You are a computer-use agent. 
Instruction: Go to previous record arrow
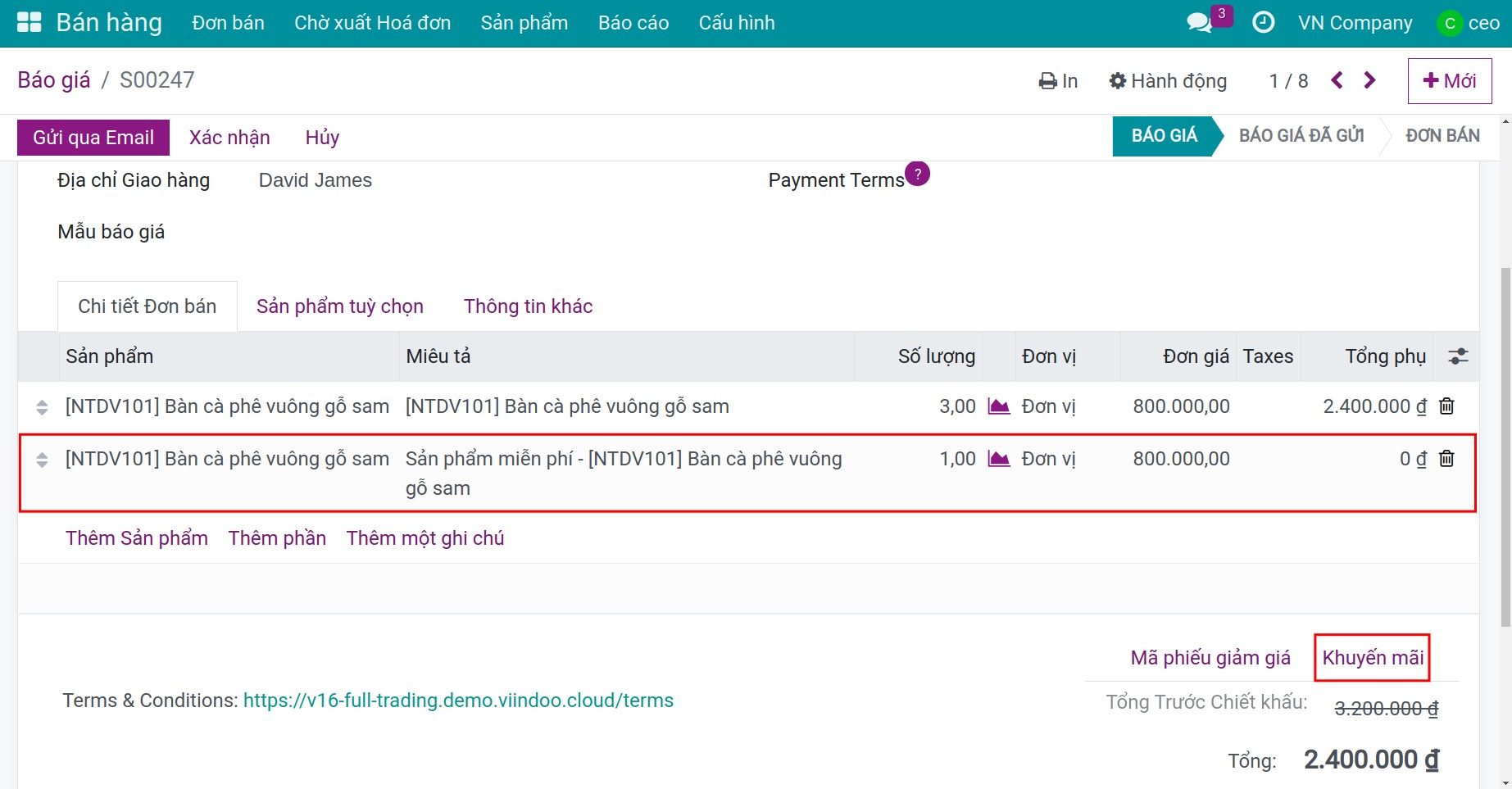coord(1337,80)
